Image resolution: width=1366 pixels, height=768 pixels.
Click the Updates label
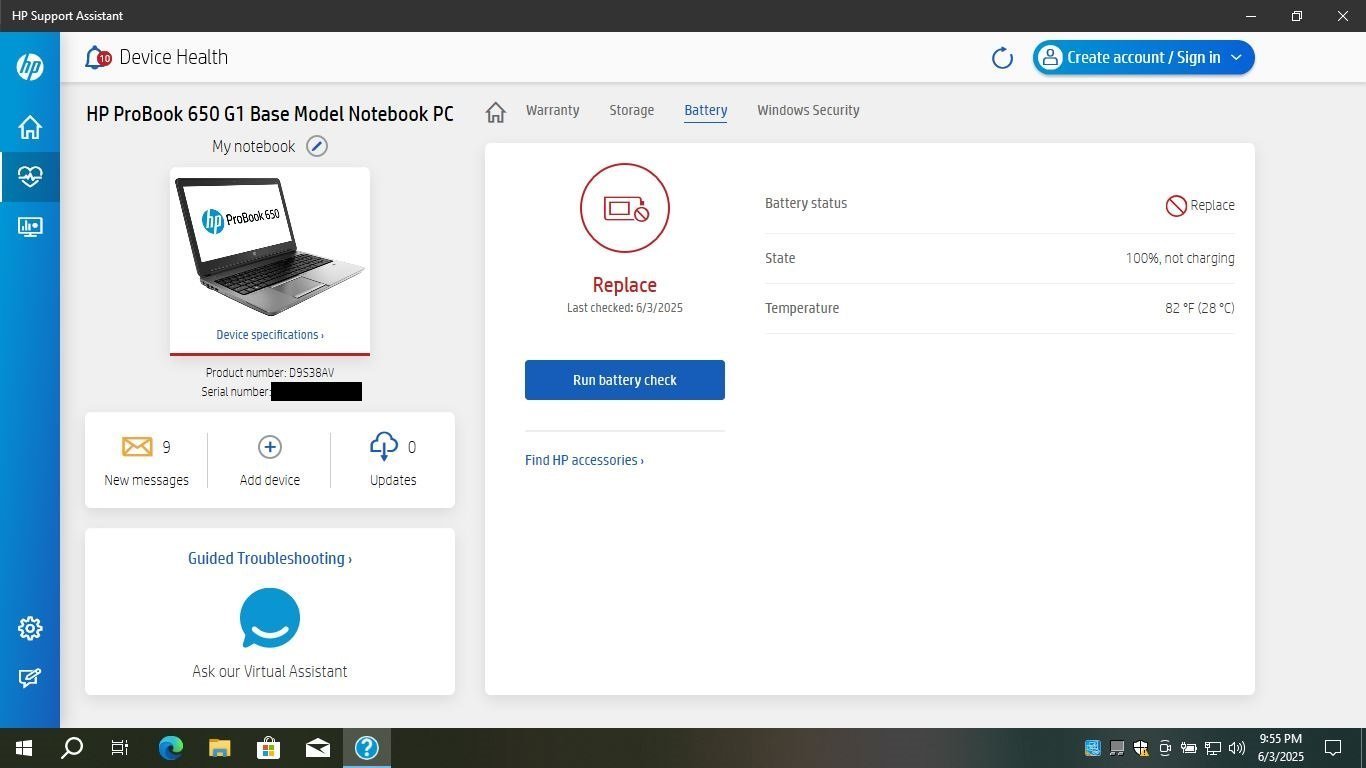pos(393,481)
